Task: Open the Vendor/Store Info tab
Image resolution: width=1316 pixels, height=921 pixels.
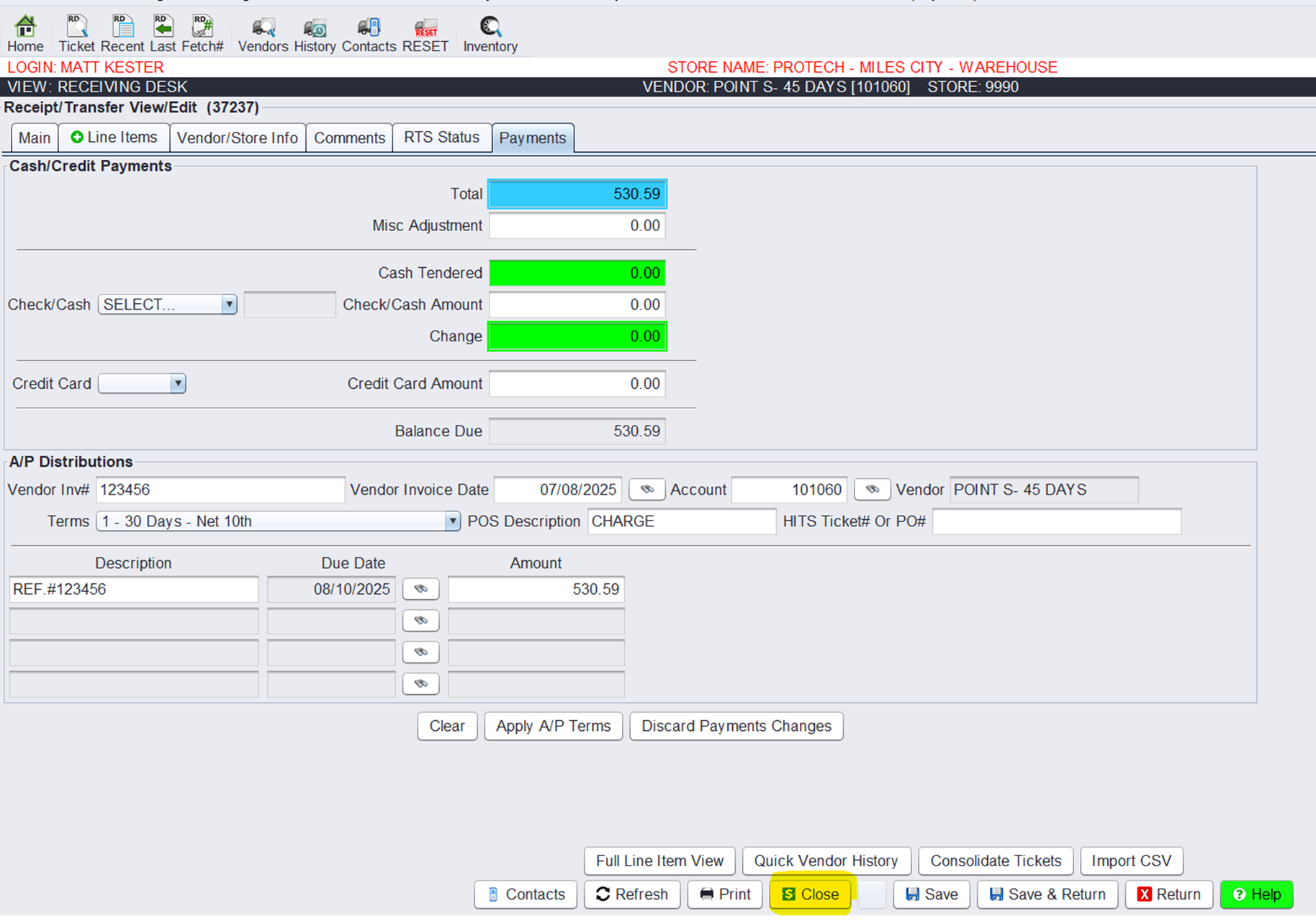Action: (x=237, y=138)
